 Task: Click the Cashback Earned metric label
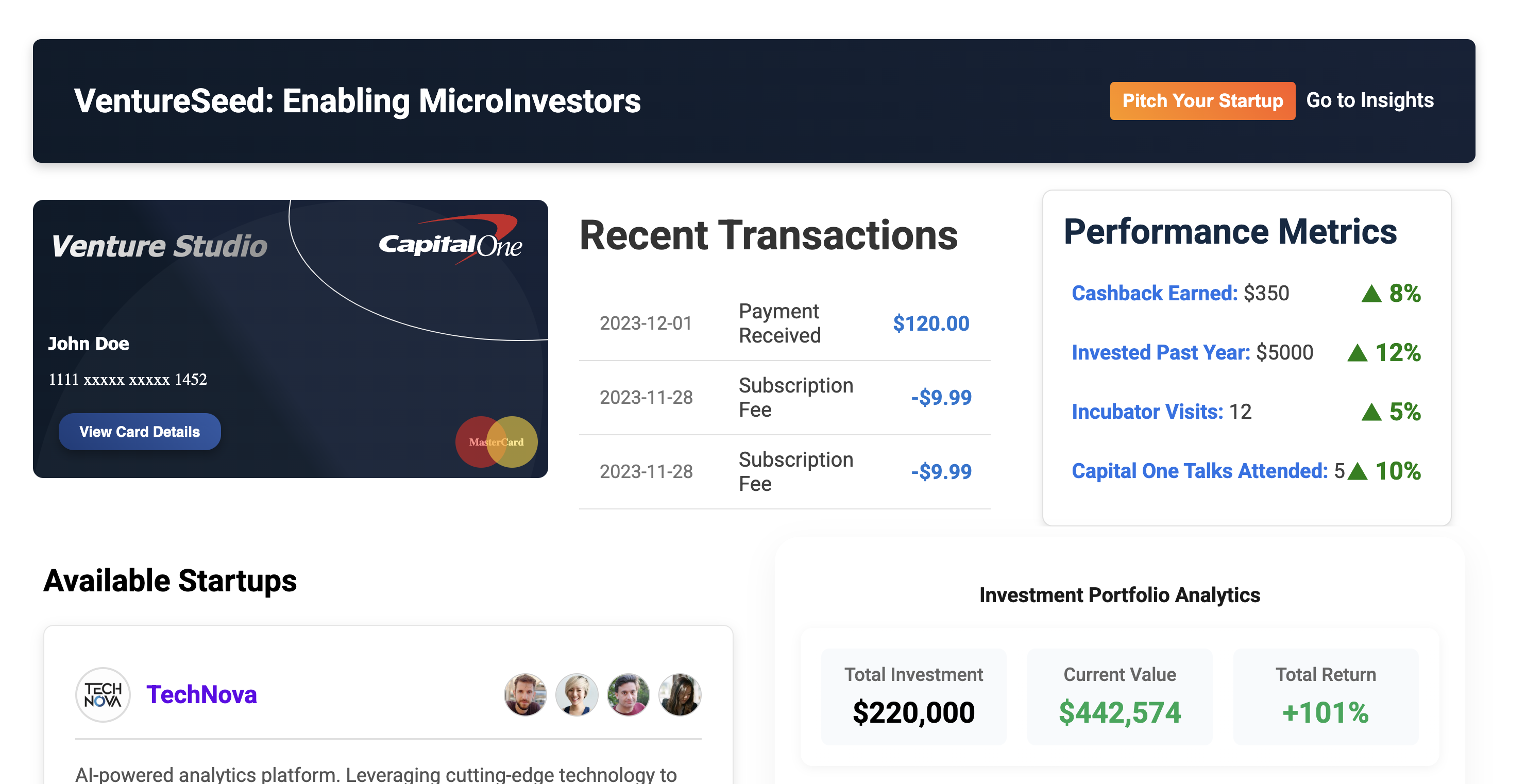1155,293
